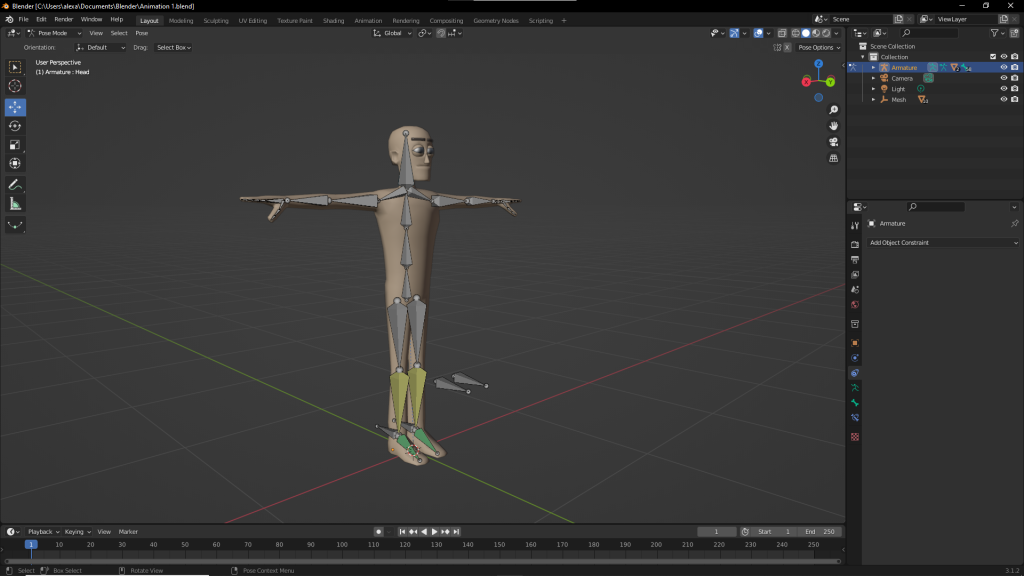Screen dimensions: 1024x576
Task: Toggle camera view in viewport
Action: (833, 142)
